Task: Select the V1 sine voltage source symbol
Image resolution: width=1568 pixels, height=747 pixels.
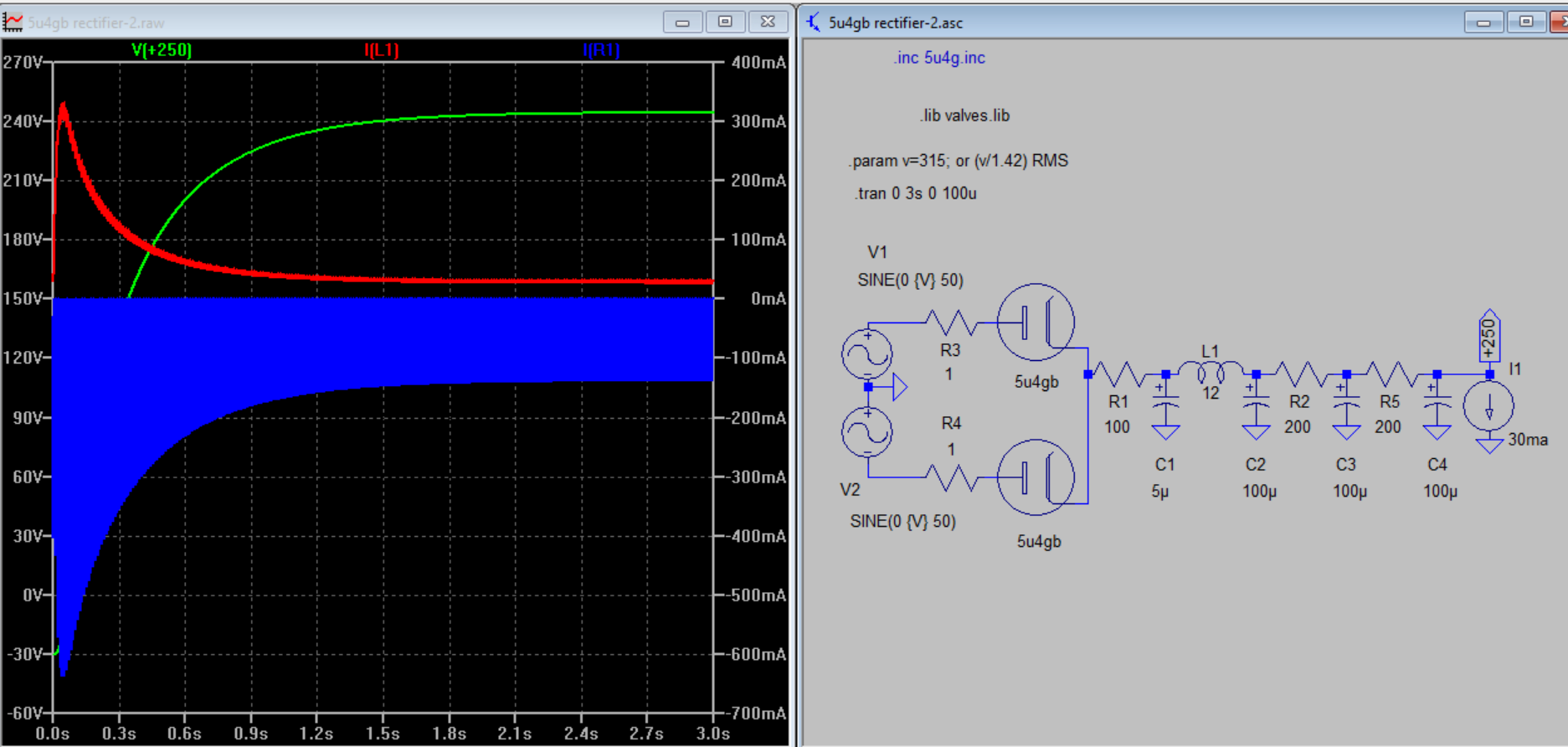Action: (866, 354)
